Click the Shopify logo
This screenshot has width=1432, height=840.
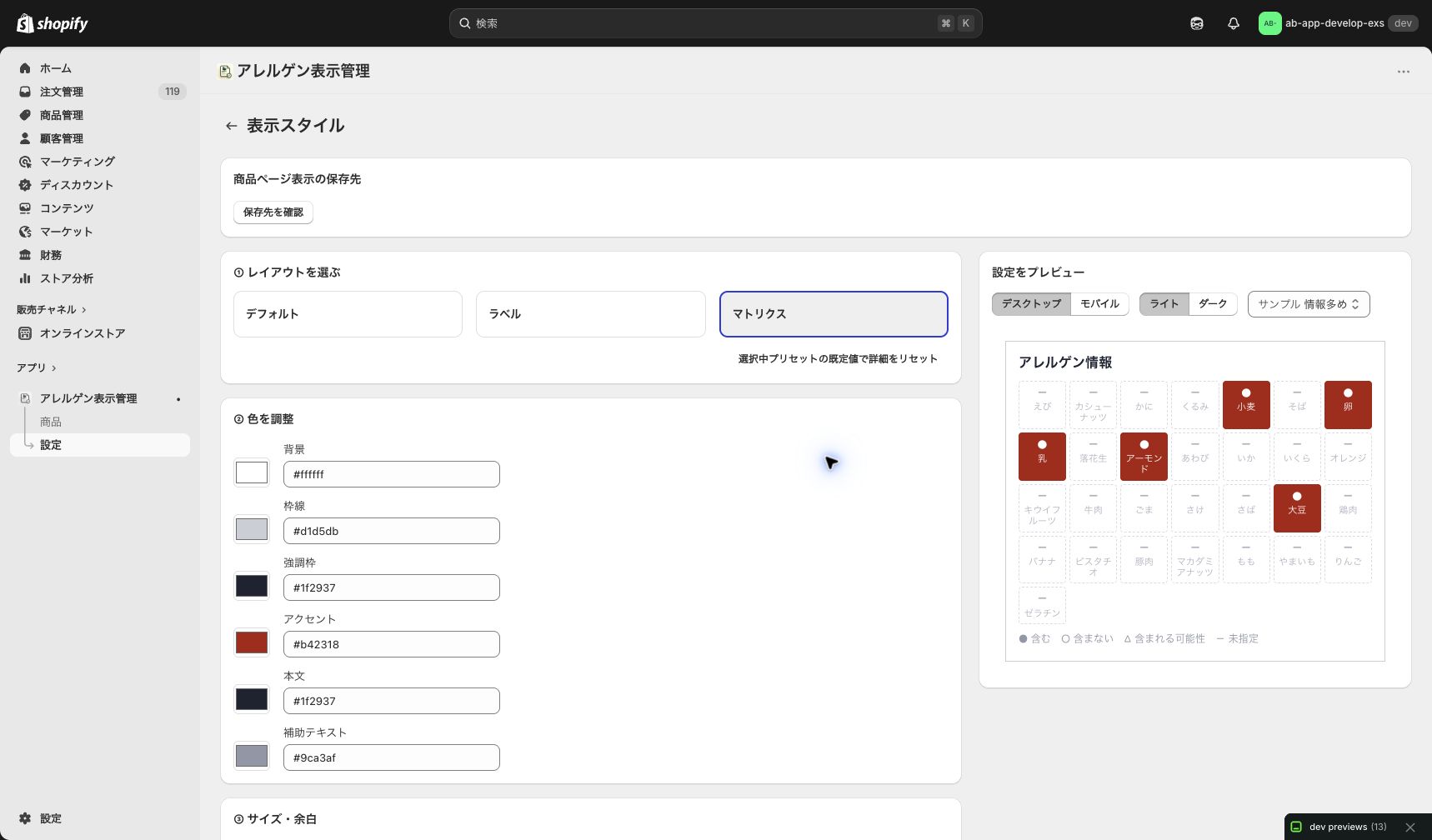pyautogui.click(x=52, y=23)
